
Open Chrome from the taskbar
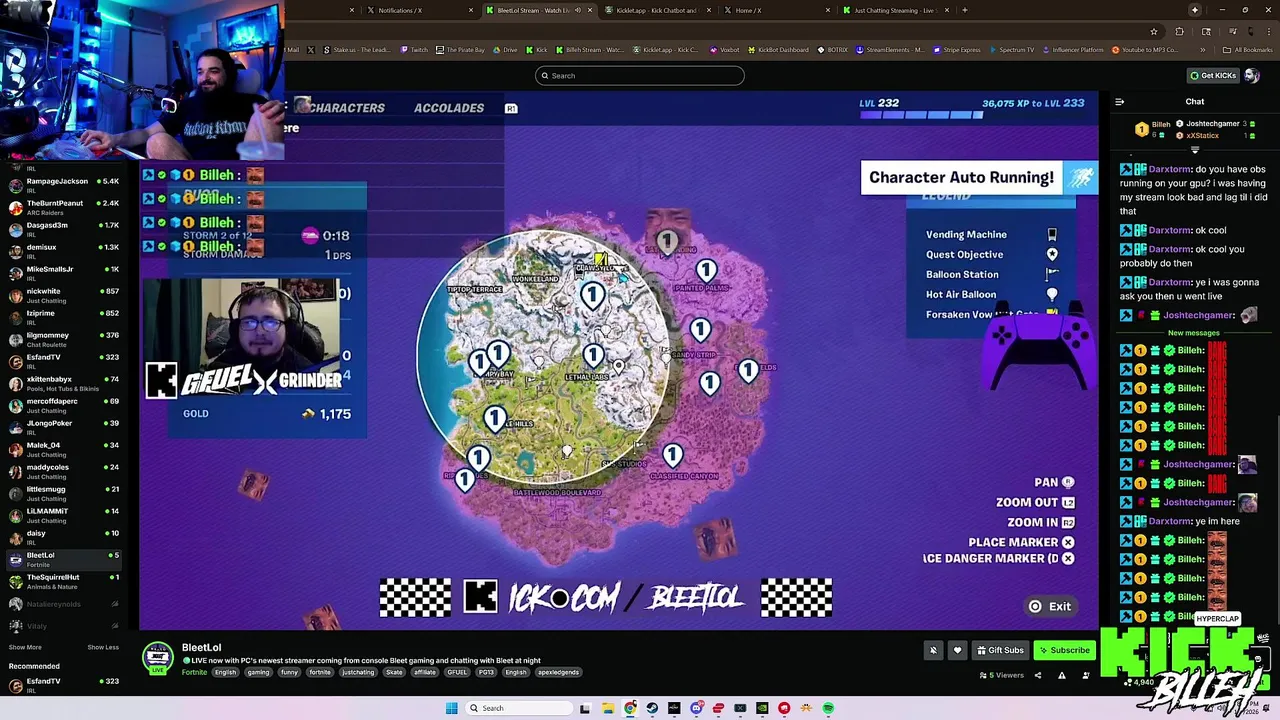click(630, 708)
